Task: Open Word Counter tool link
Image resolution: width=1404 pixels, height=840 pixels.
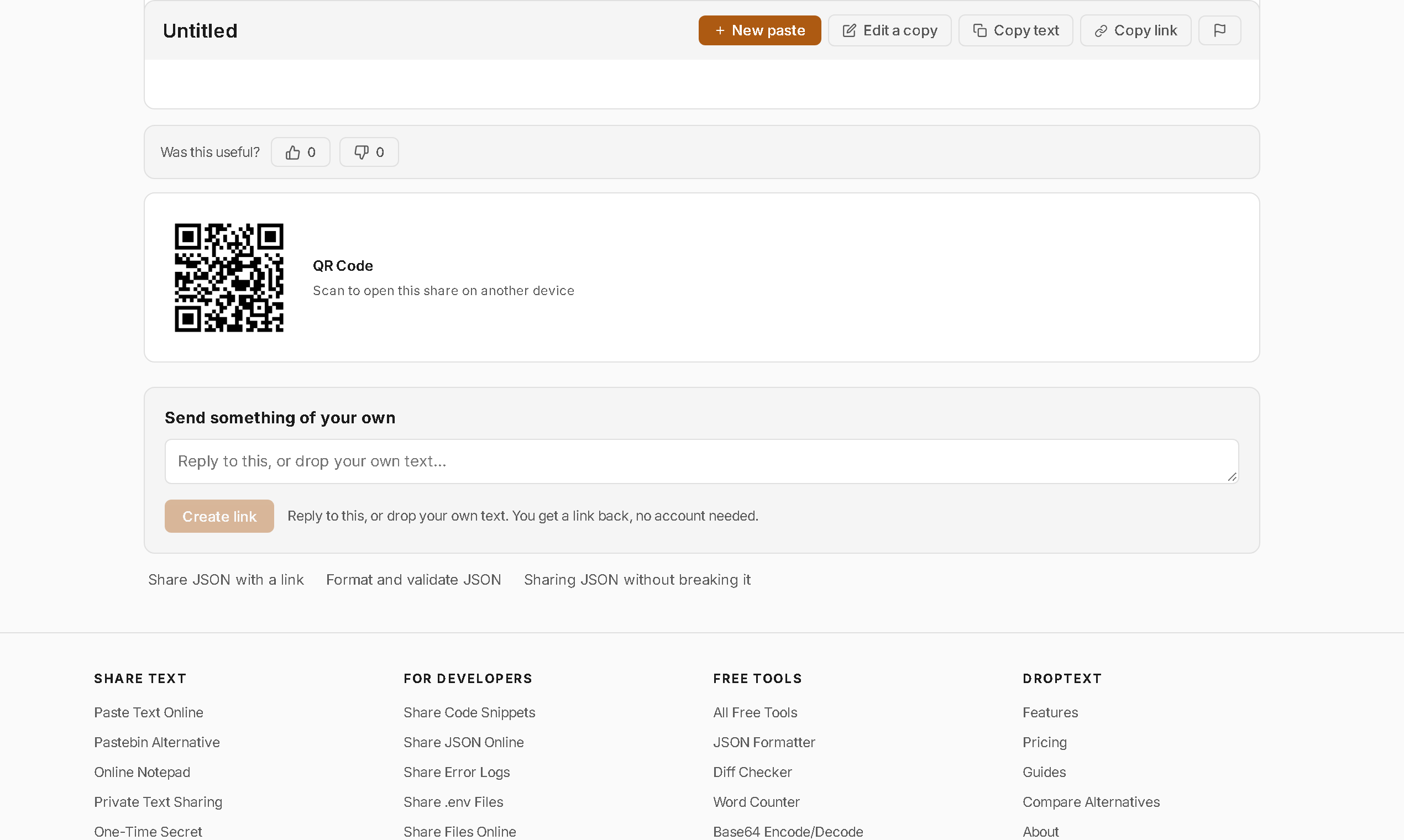Action: coord(756,802)
